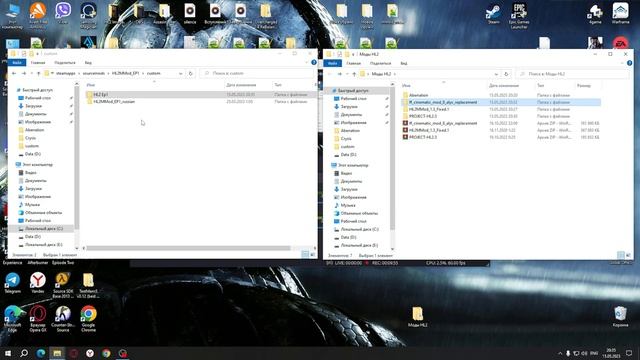Go up one level in Моды HL2 window
The height and width of the screenshot is (360, 640).
pos(354,74)
